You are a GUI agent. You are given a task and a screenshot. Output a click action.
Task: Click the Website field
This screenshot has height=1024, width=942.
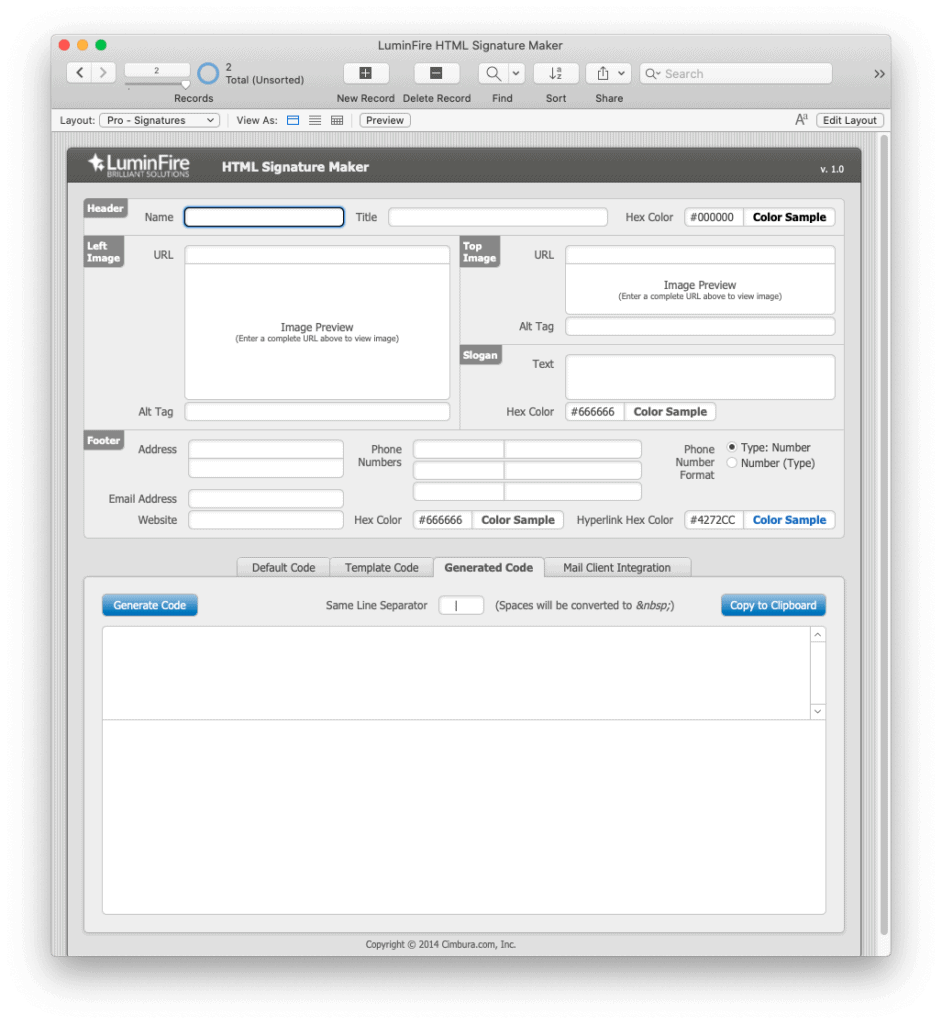coord(266,520)
